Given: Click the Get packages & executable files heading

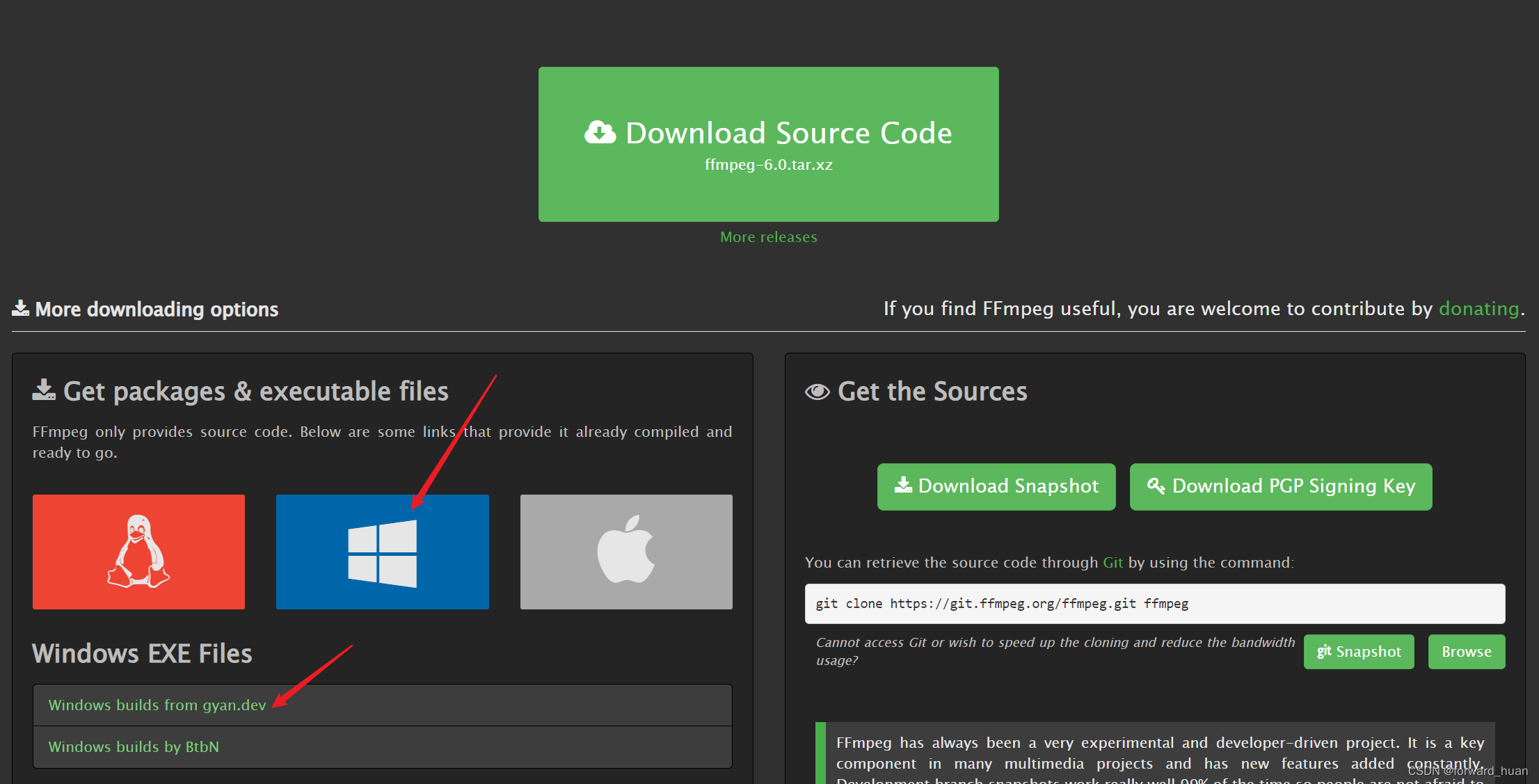Looking at the screenshot, I should point(255,392).
